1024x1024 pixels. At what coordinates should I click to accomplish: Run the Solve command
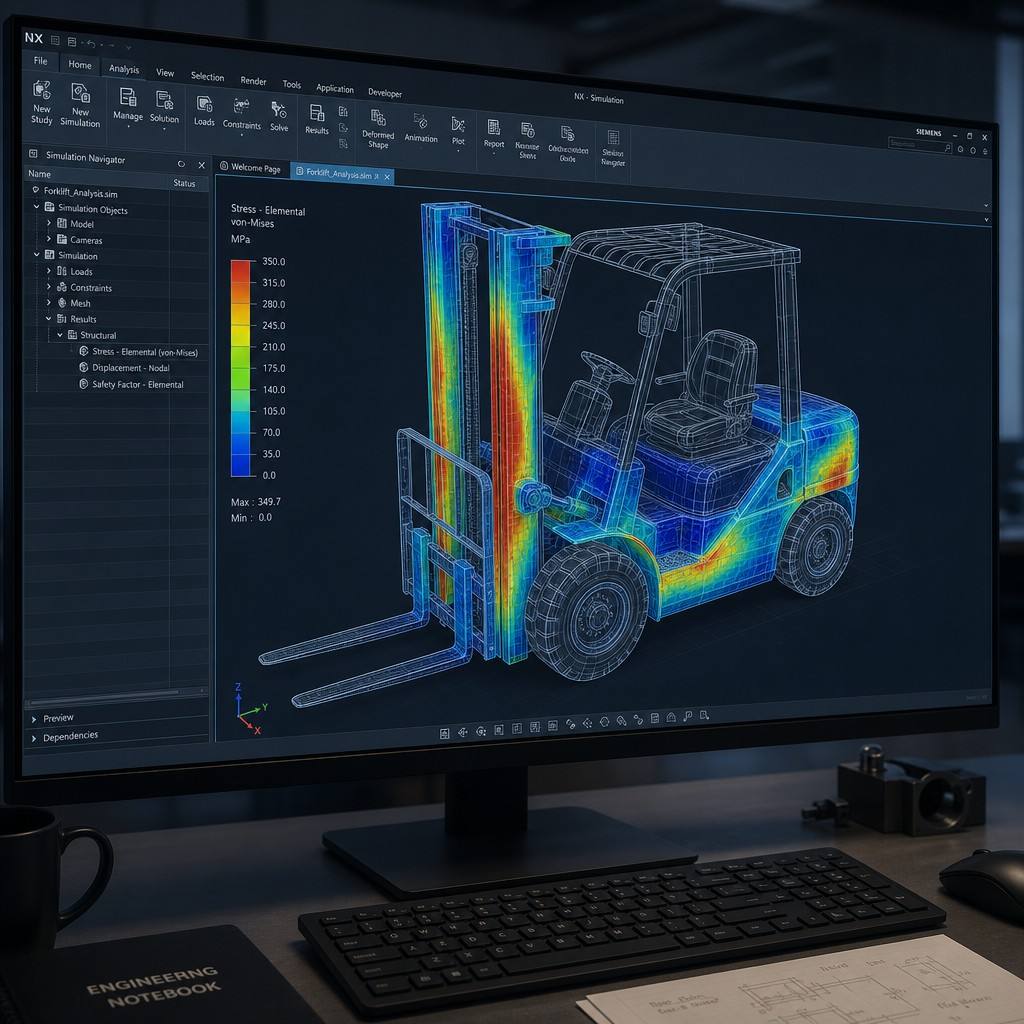coord(279,116)
